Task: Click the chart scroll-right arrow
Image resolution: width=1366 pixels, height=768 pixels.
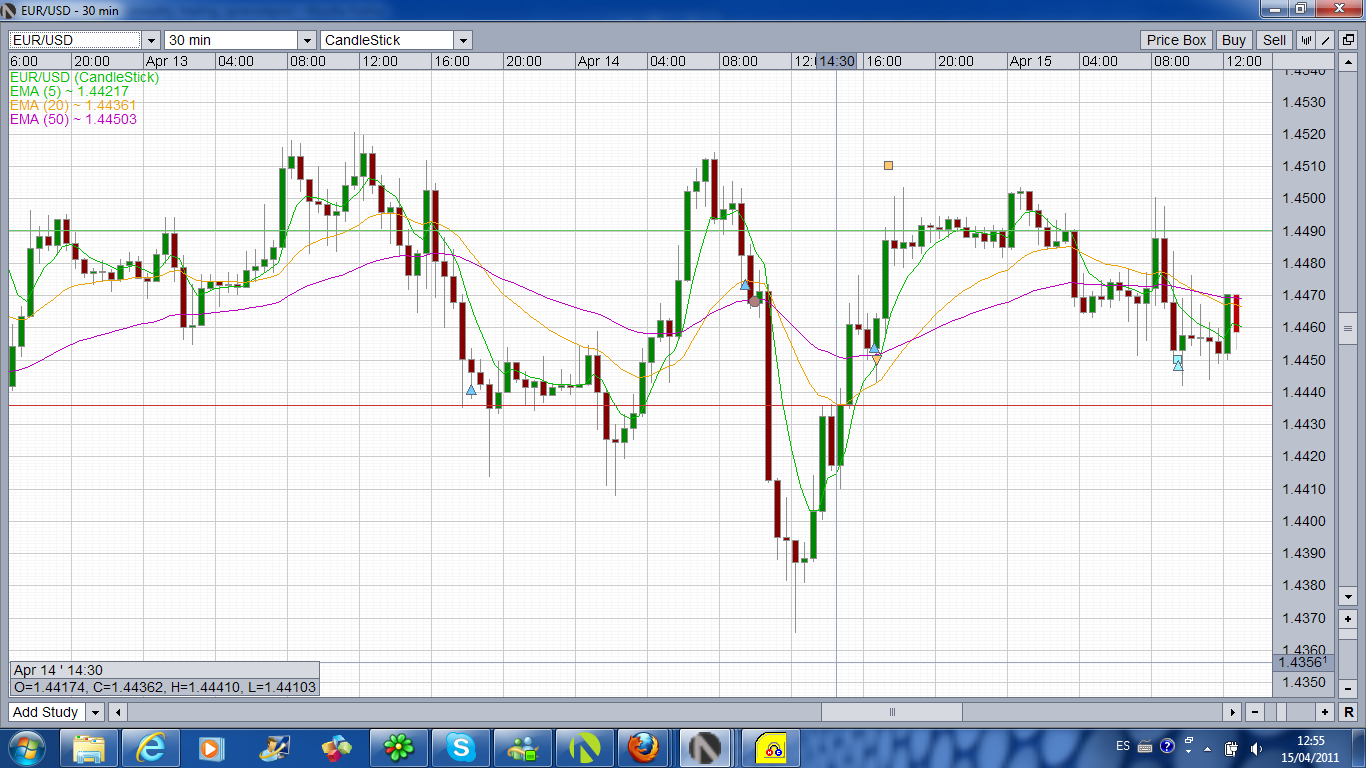Action: pos(1233,712)
